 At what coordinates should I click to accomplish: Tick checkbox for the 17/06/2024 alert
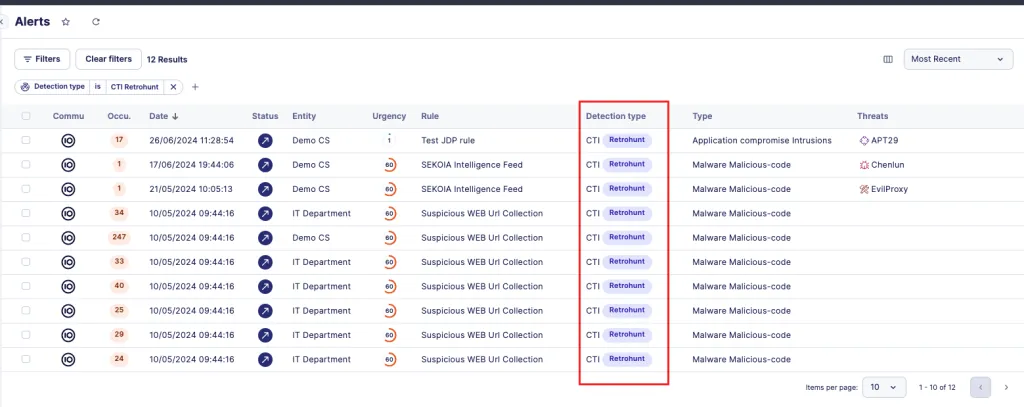click(25, 165)
